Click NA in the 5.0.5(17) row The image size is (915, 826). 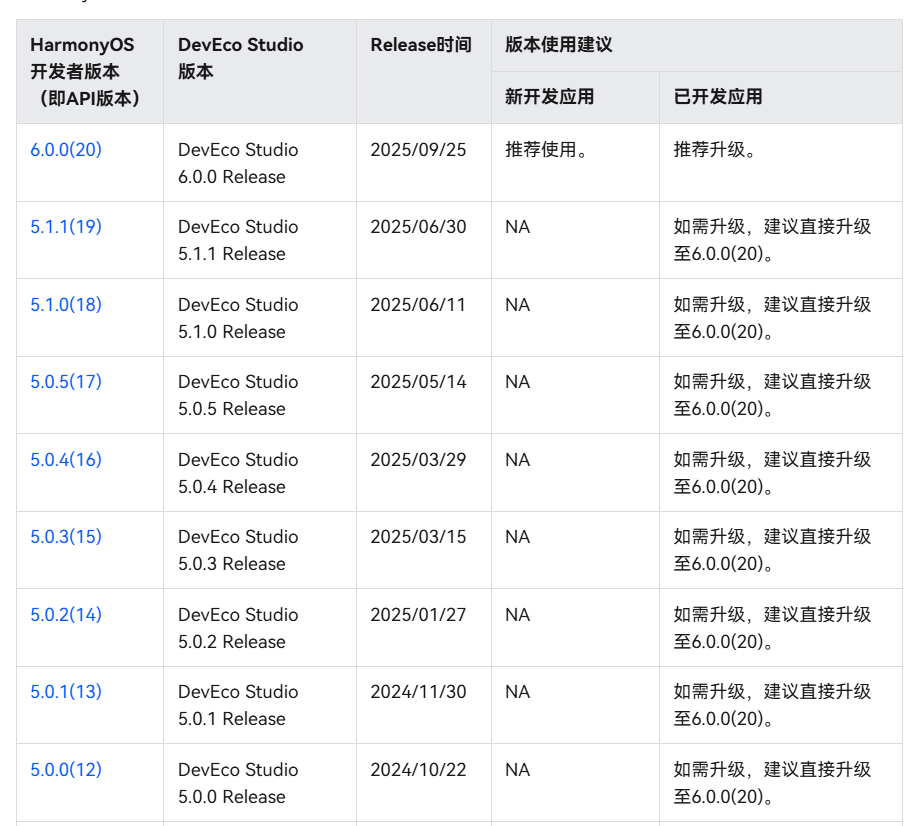point(518,381)
